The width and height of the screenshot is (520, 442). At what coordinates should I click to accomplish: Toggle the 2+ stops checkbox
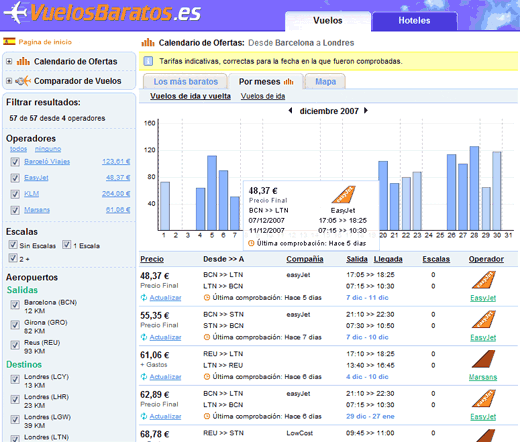tap(13, 258)
